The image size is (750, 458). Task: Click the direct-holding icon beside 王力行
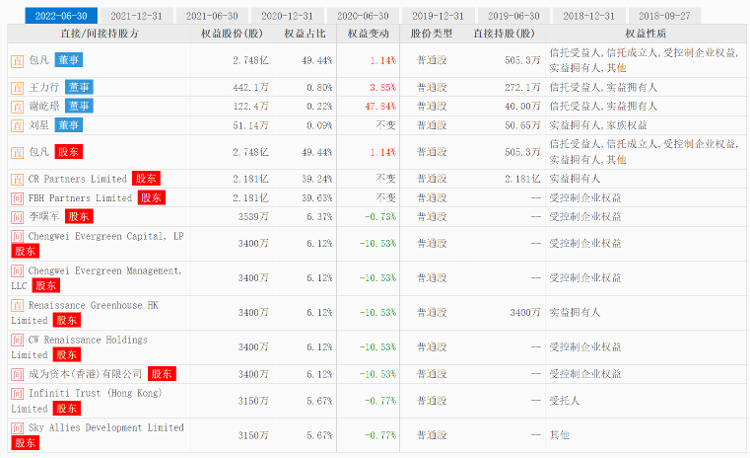tap(17, 88)
